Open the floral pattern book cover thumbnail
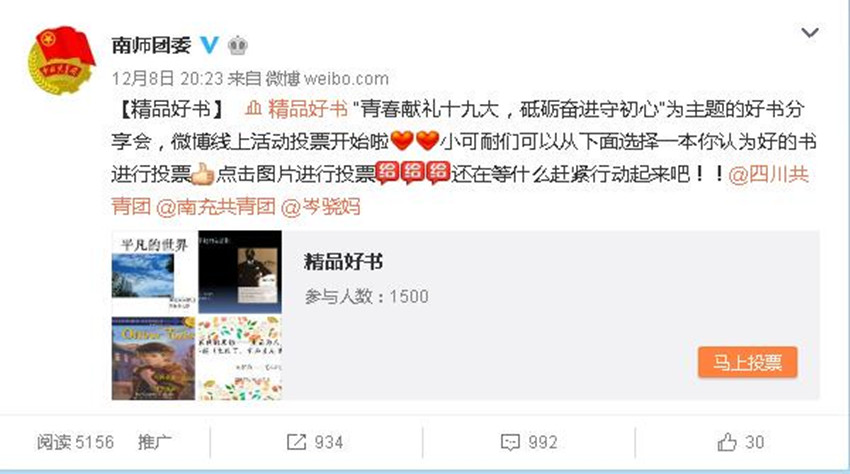The height and width of the screenshot is (474, 850). [x=240, y=358]
